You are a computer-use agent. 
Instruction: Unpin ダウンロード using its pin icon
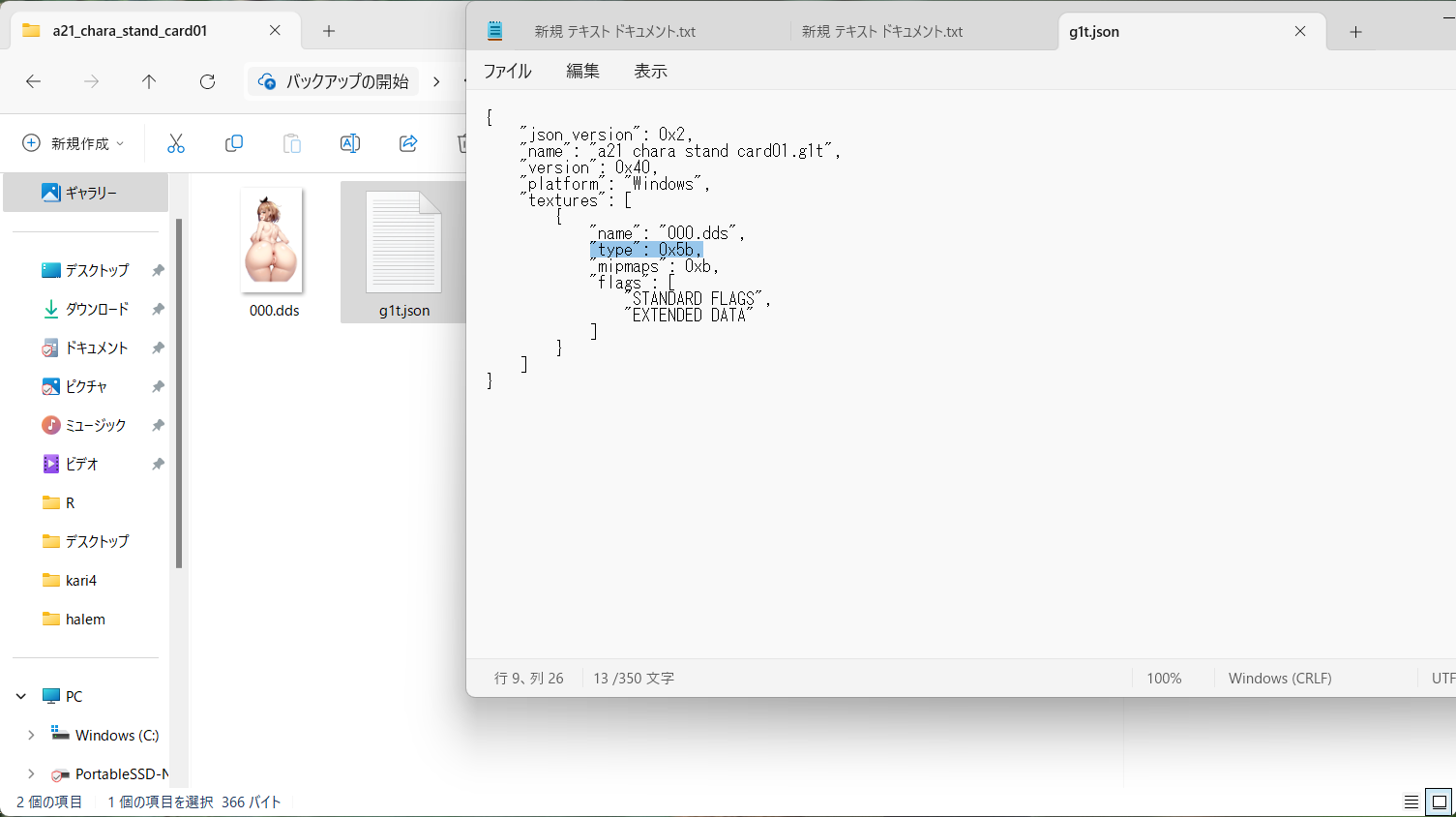pos(158,309)
